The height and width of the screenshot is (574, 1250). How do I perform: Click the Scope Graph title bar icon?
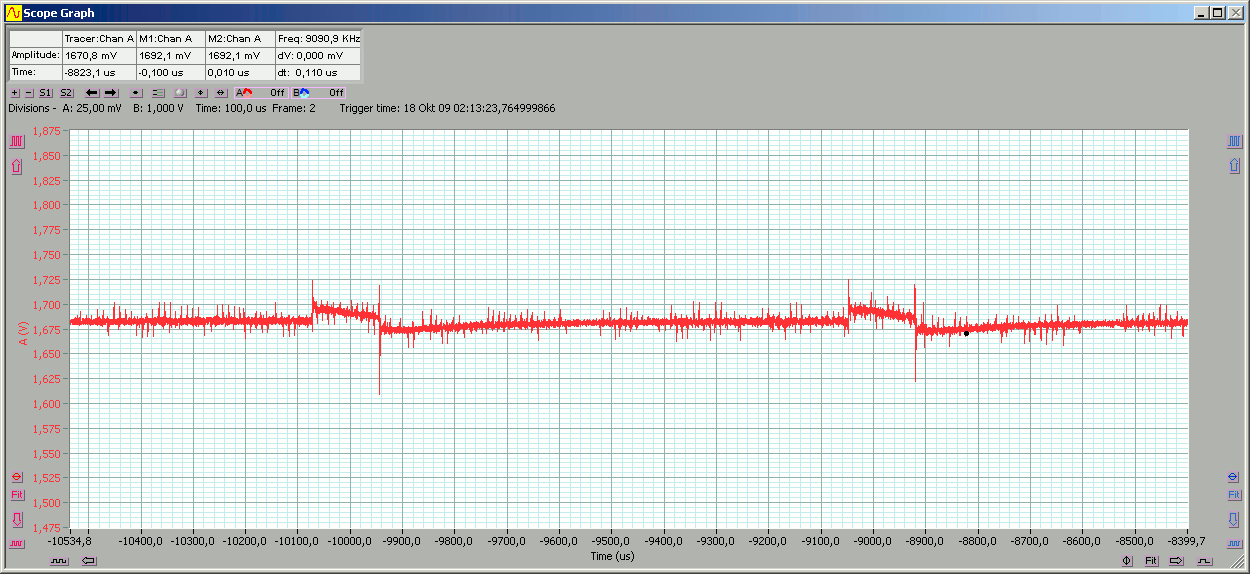pyautogui.click(x=13, y=13)
